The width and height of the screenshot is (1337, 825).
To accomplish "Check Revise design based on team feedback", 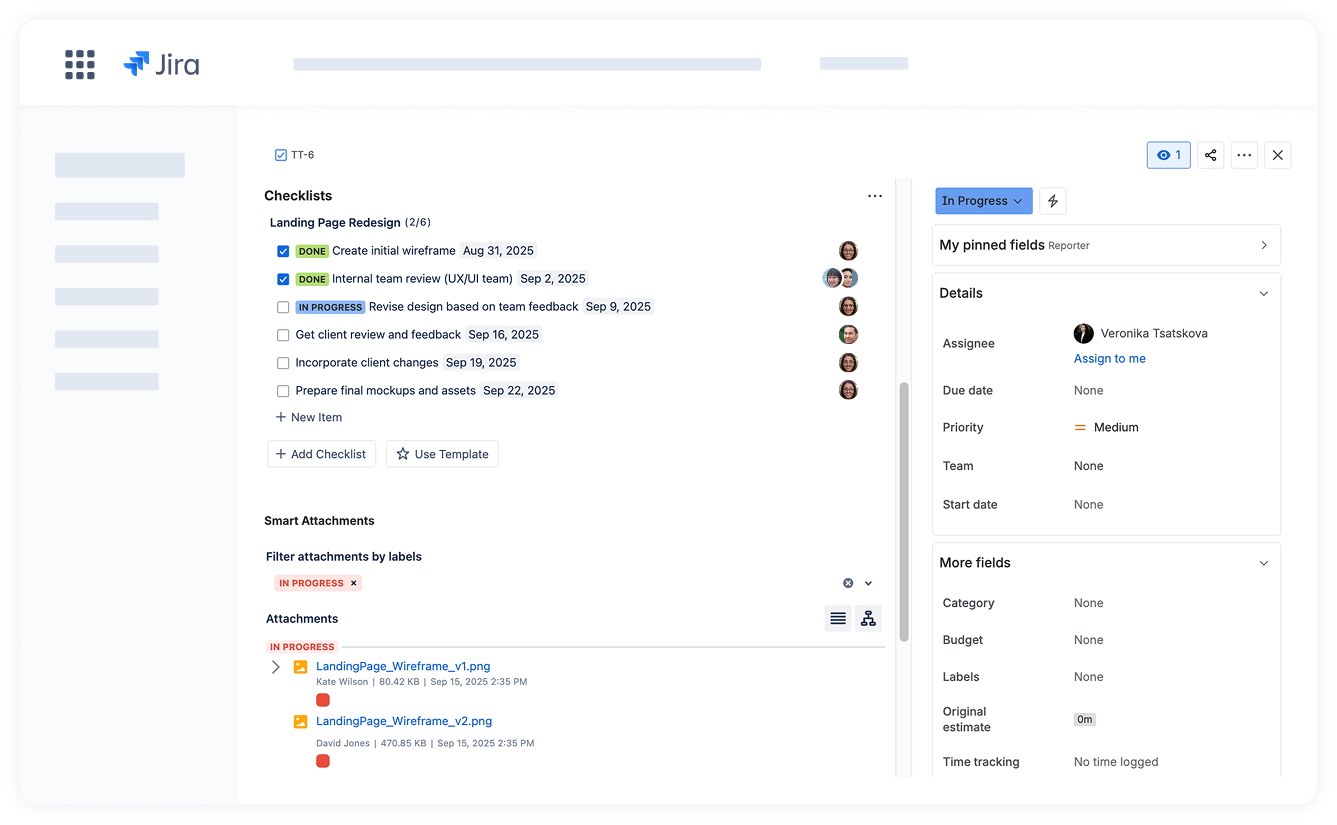I will [x=283, y=307].
